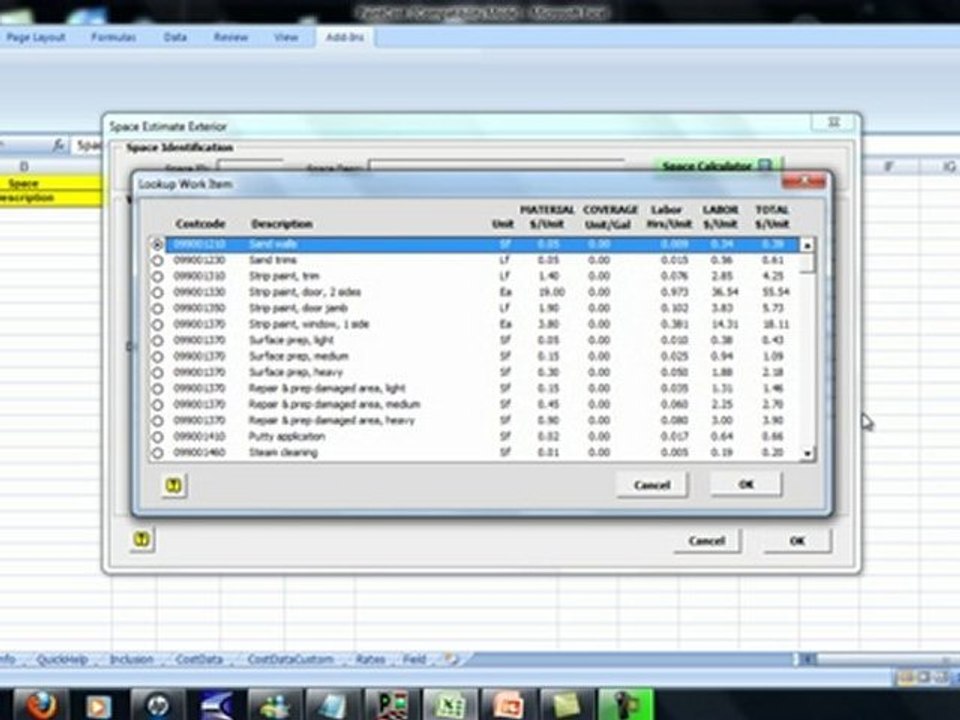The width and height of the screenshot is (960, 720).
Task: Click 'Repair & prep damaged area, medium' row text
Action: pyautogui.click(x=334, y=404)
